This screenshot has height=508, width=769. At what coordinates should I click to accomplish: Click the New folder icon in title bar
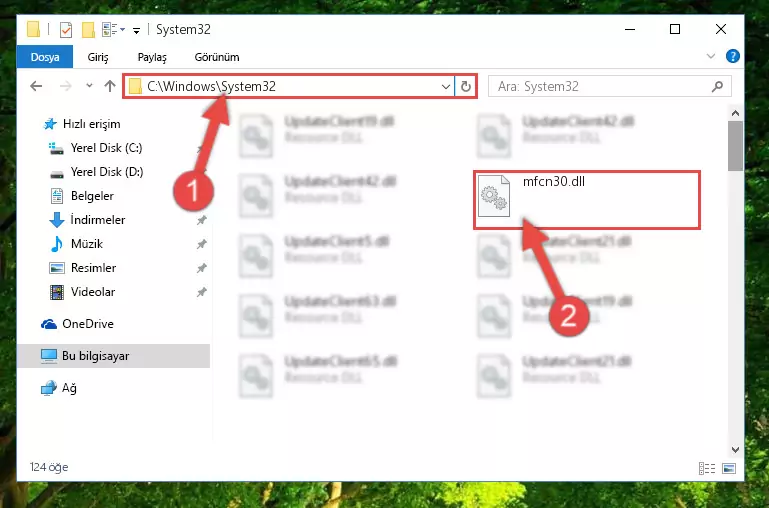coord(88,30)
